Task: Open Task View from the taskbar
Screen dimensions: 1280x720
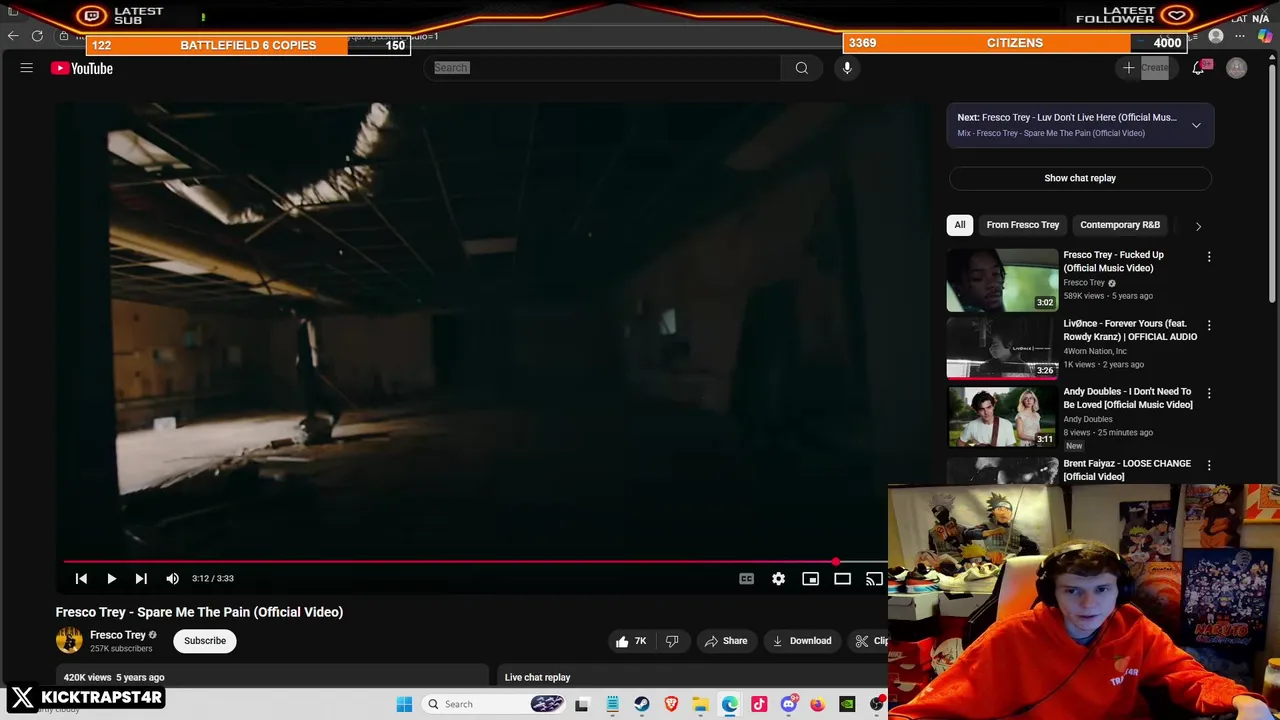Action: click(582, 704)
